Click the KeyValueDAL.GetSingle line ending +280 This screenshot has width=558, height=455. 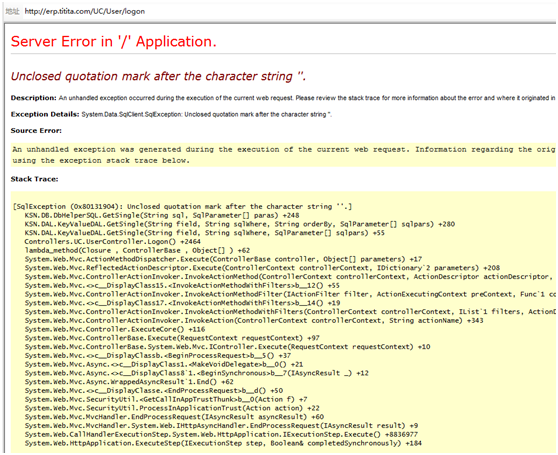(240, 224)
